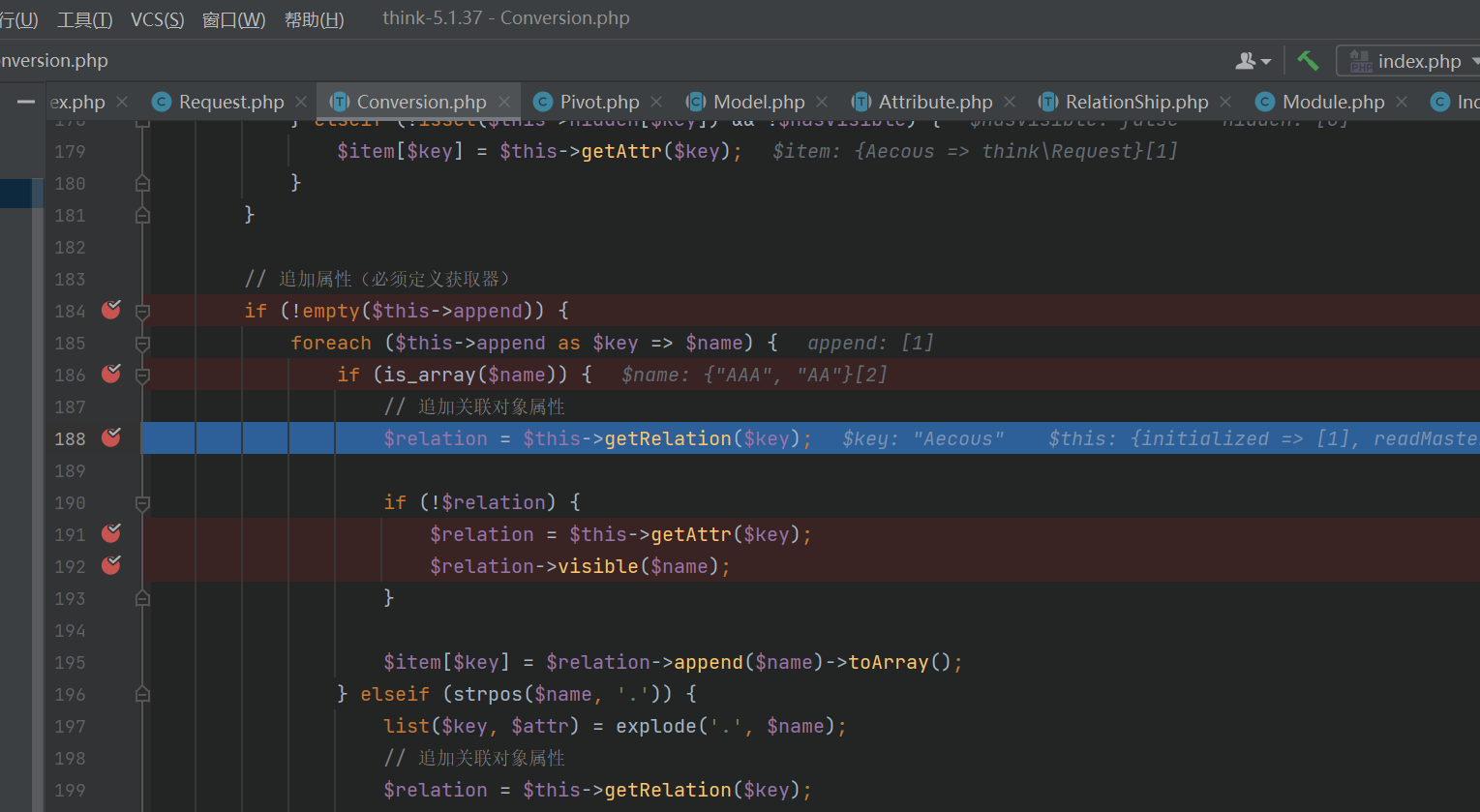Fold block end marker at line 193

(x=142, y=599)
